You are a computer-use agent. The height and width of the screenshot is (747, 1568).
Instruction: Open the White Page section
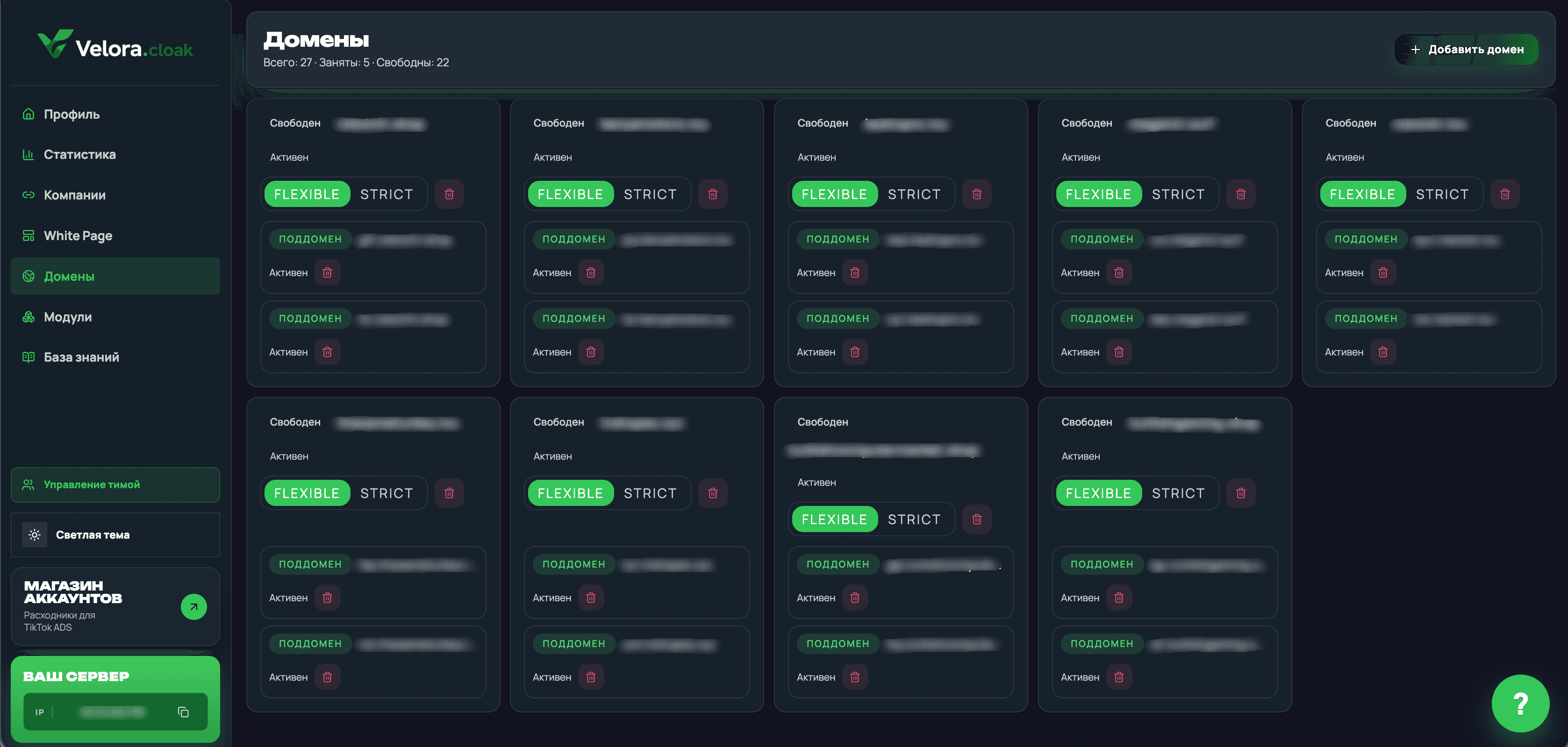[115, 235]
